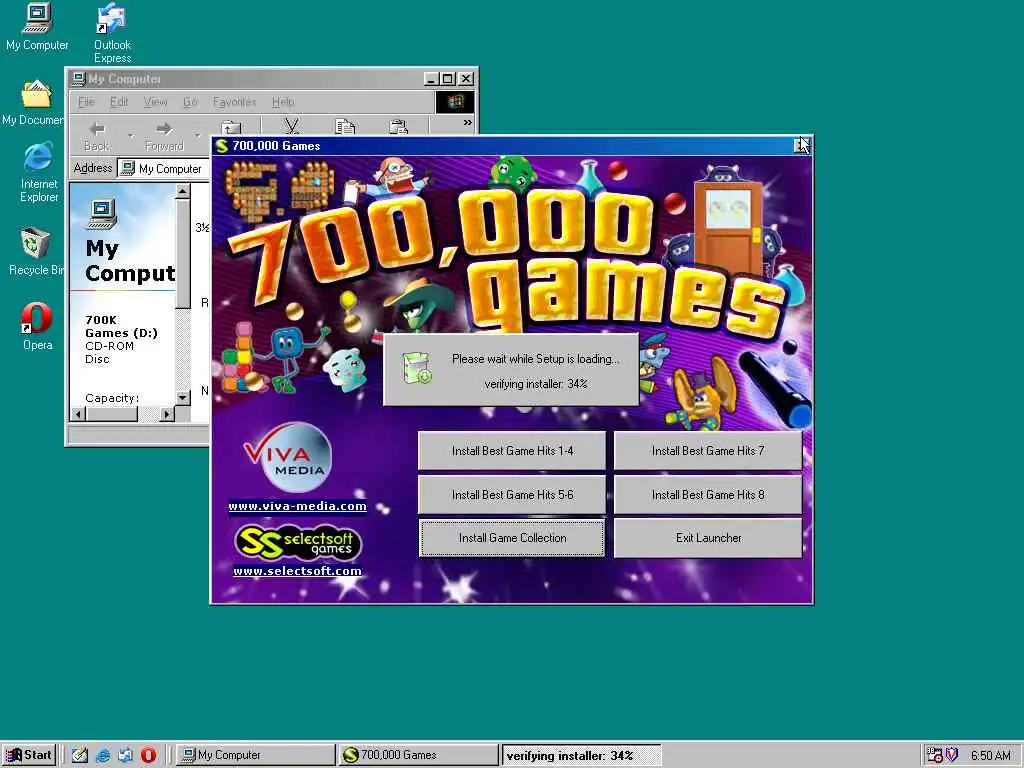Click the verifying installer taskbar entry

[581, 756]
